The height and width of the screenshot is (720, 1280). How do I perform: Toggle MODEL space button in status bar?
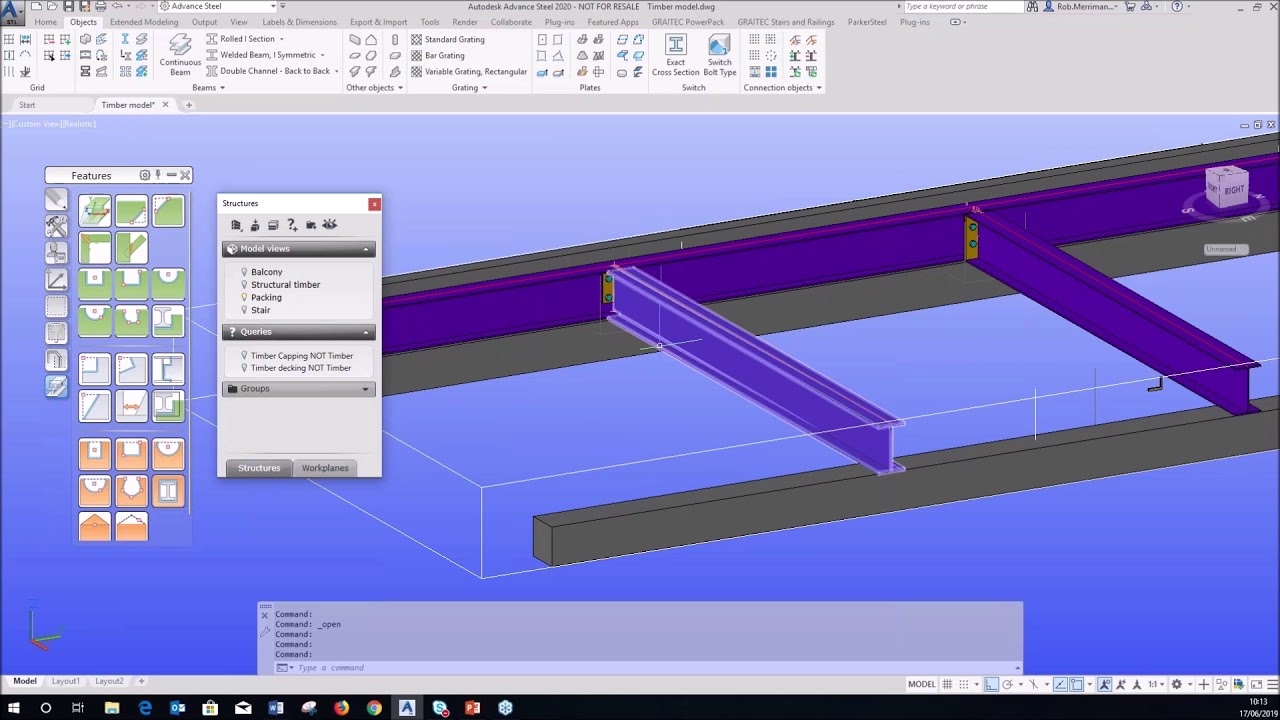[921, 684]
